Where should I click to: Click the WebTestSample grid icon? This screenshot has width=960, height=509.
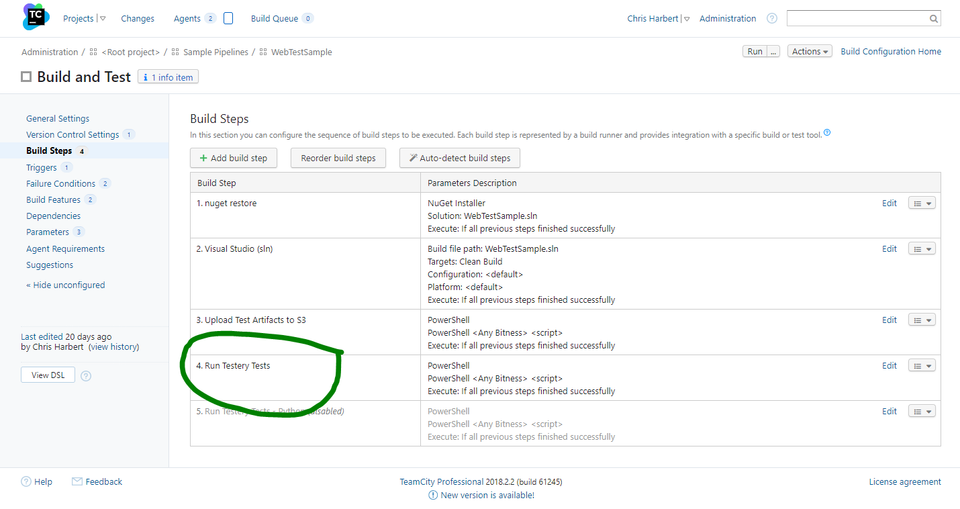pos(263,52)
